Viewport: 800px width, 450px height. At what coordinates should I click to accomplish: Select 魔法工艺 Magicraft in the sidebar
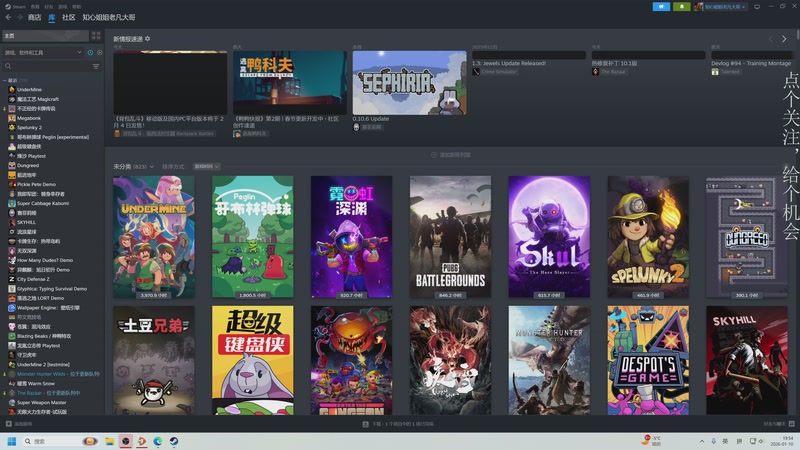(x=38, y=99)
